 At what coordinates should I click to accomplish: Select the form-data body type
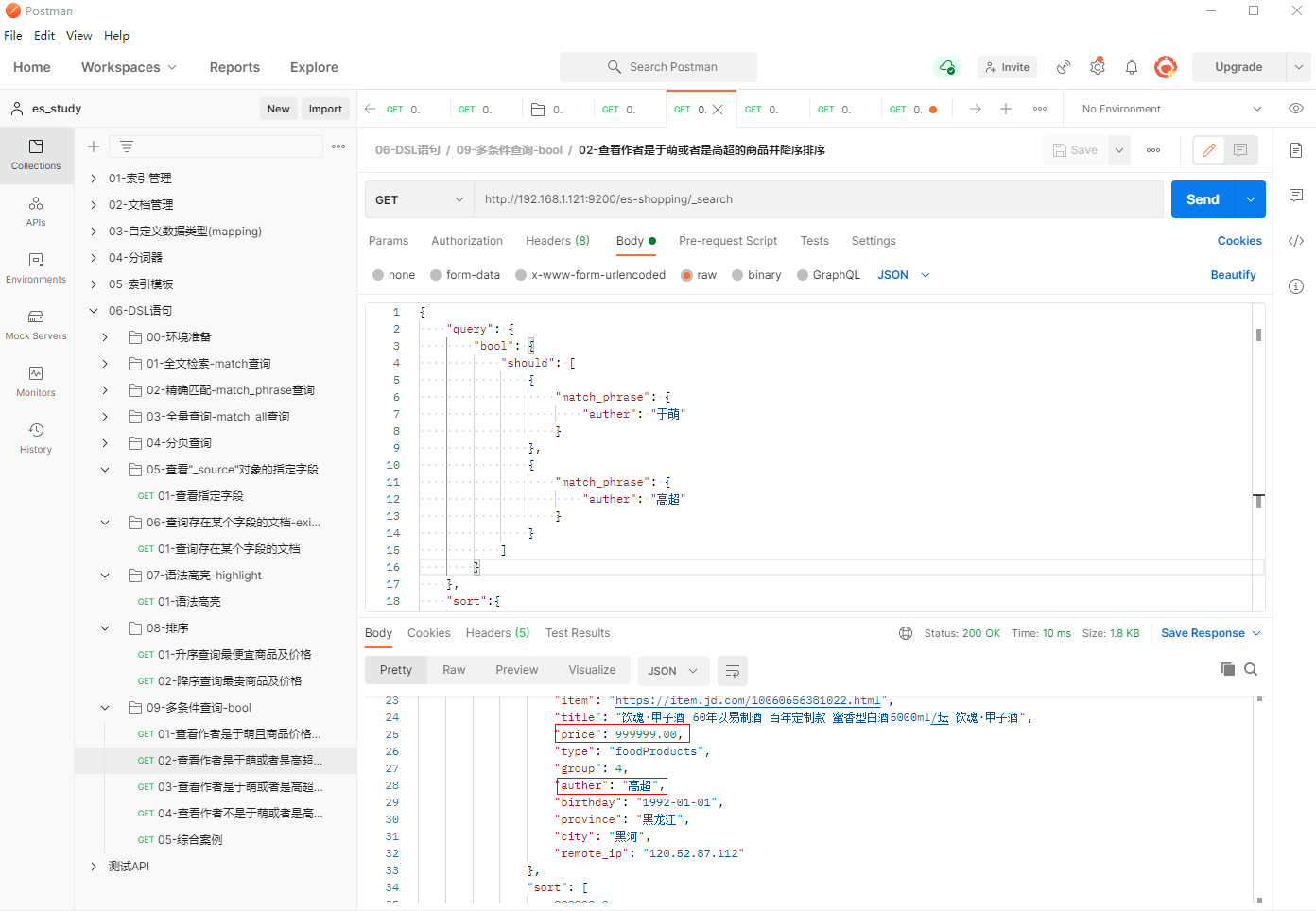click(436, 275)
